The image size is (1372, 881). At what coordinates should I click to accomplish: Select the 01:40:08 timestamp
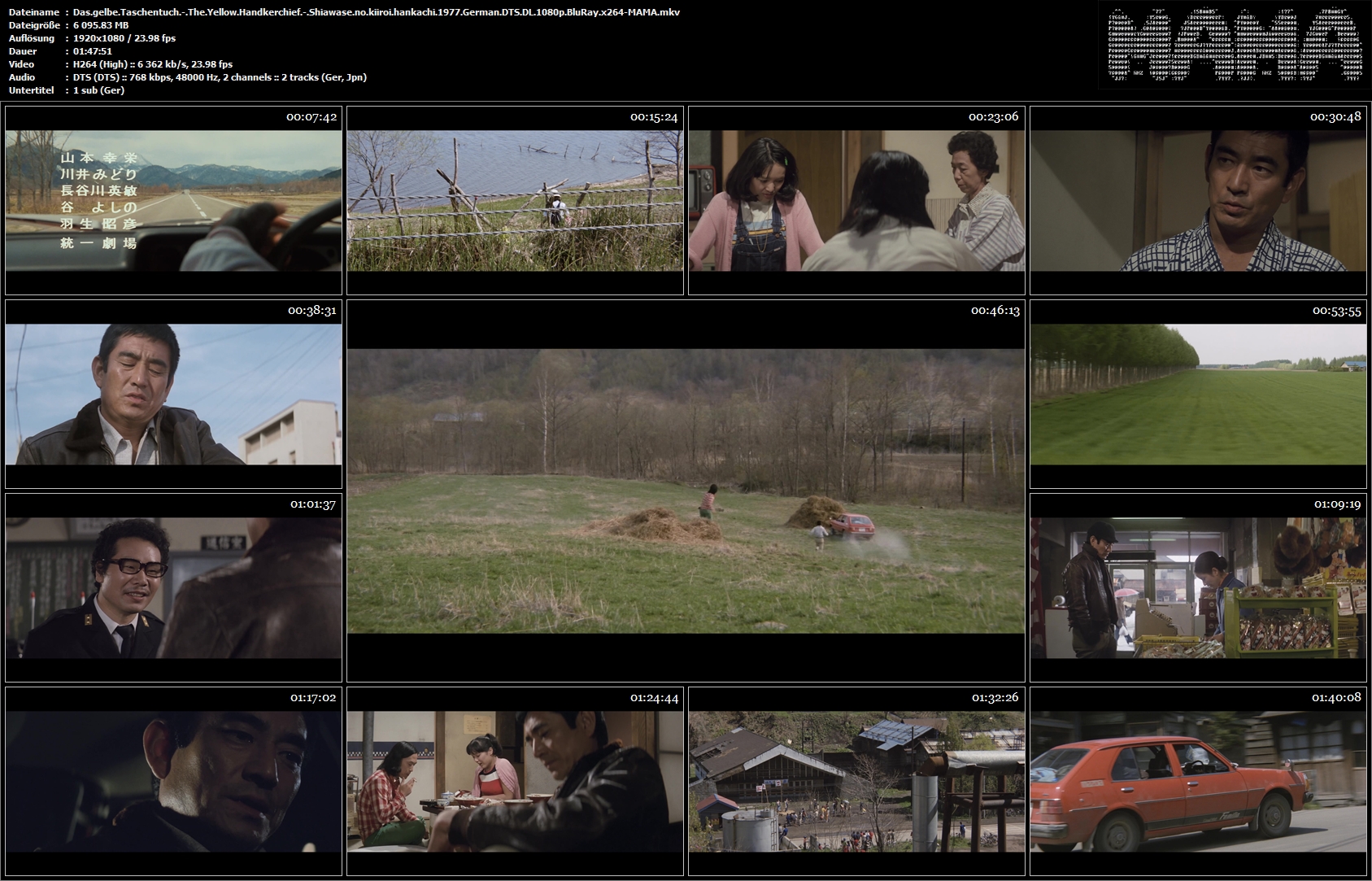[1337, 698]
